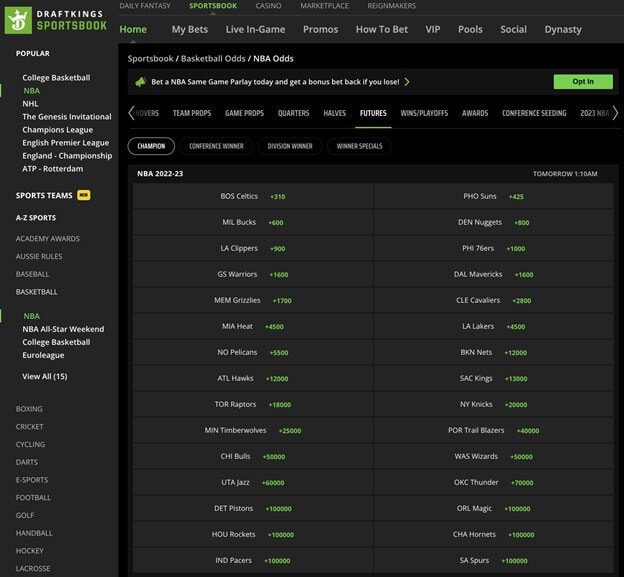This screenshot has width=624, height=577.
Task: Open the VIP menu item
Action: 433,29
